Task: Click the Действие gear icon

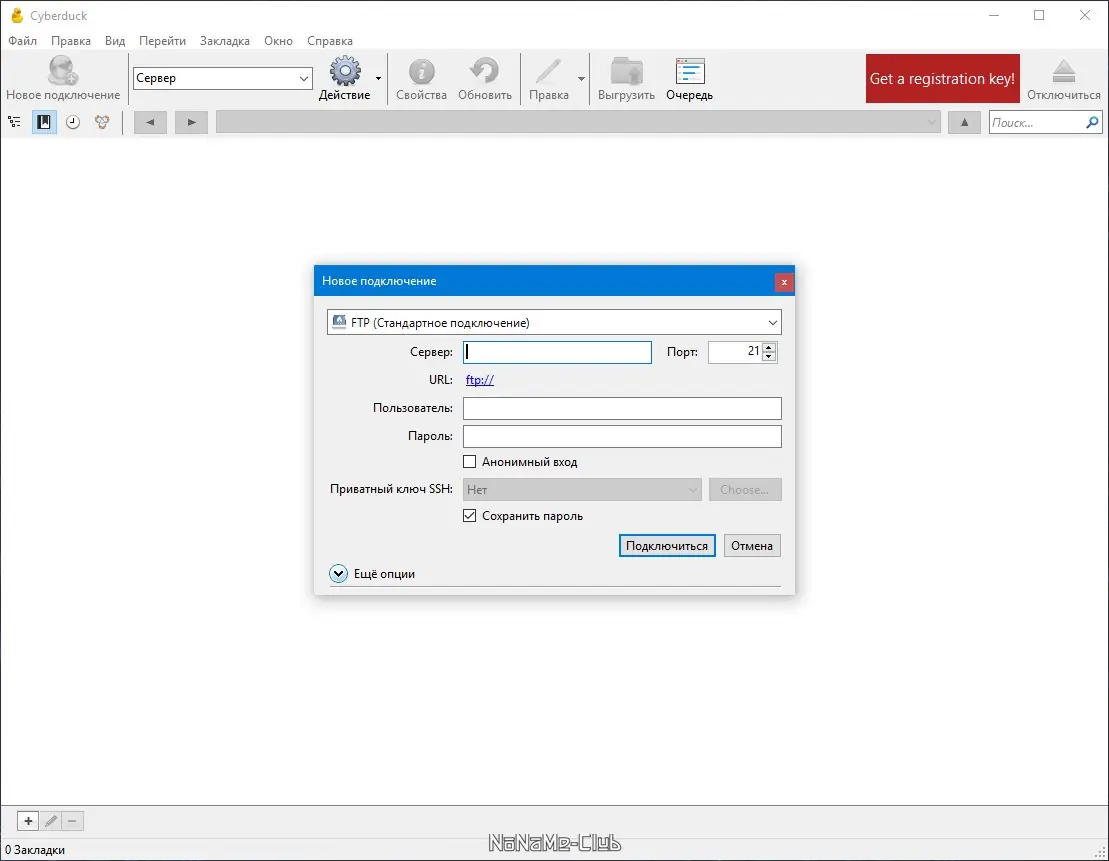Action: point(344,71)
